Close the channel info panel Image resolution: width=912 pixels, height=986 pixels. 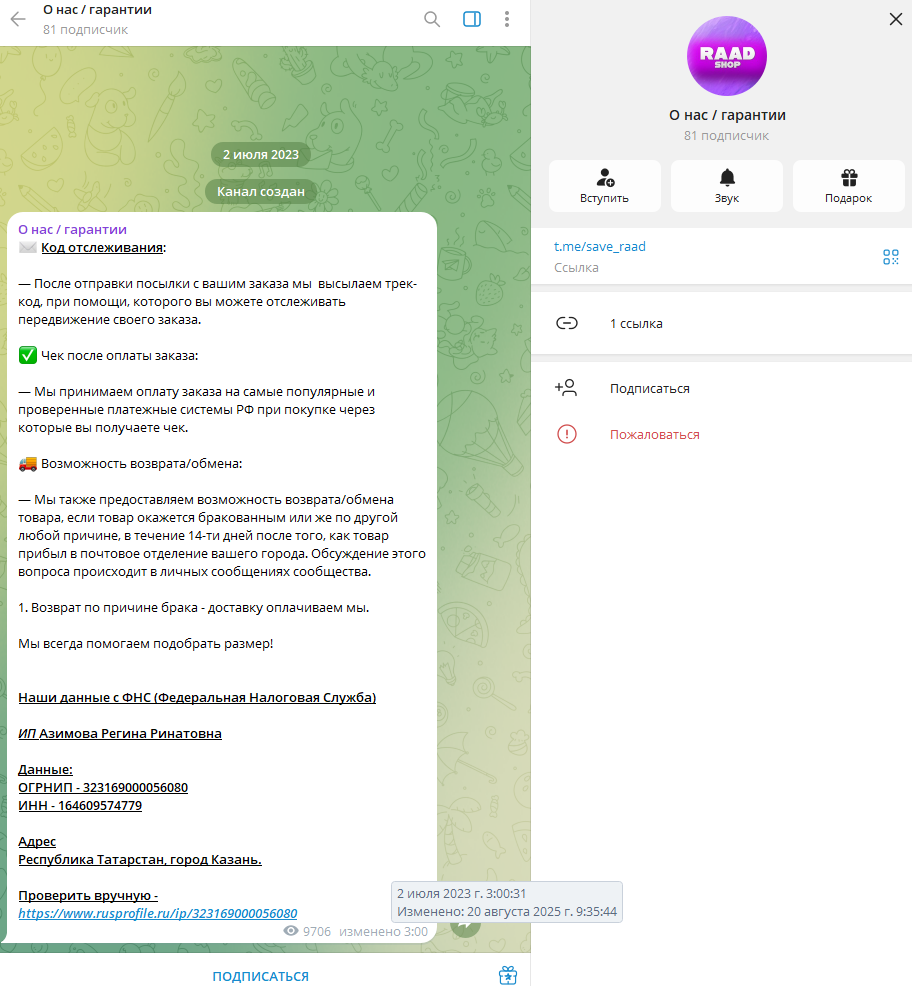(896, 19)
